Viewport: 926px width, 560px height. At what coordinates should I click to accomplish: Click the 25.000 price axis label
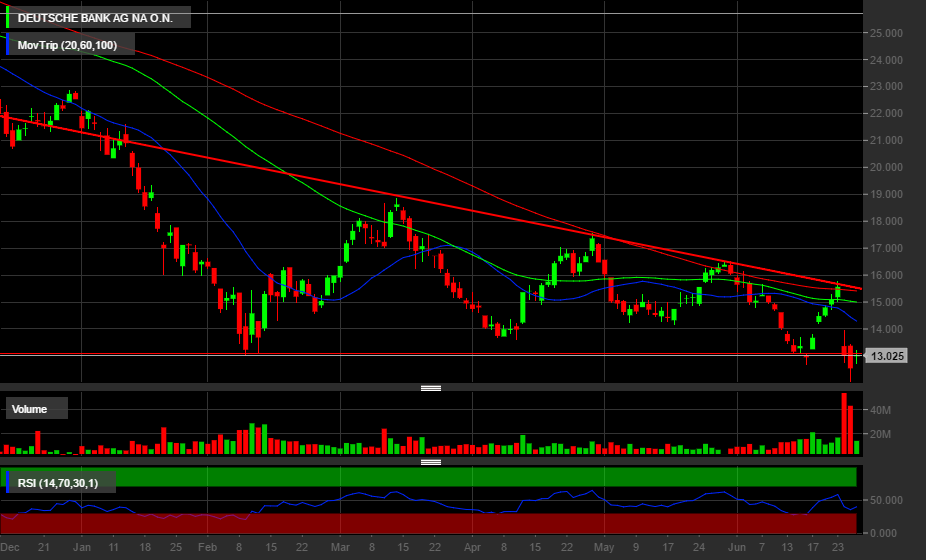(886, 33)
